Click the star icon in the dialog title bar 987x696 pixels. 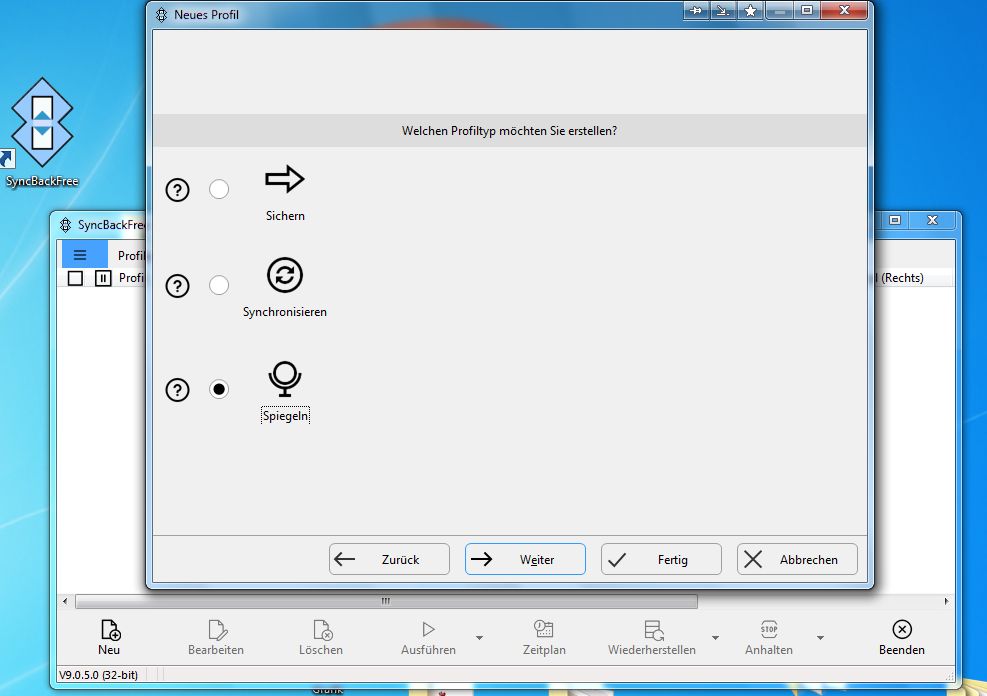point(750,11)
